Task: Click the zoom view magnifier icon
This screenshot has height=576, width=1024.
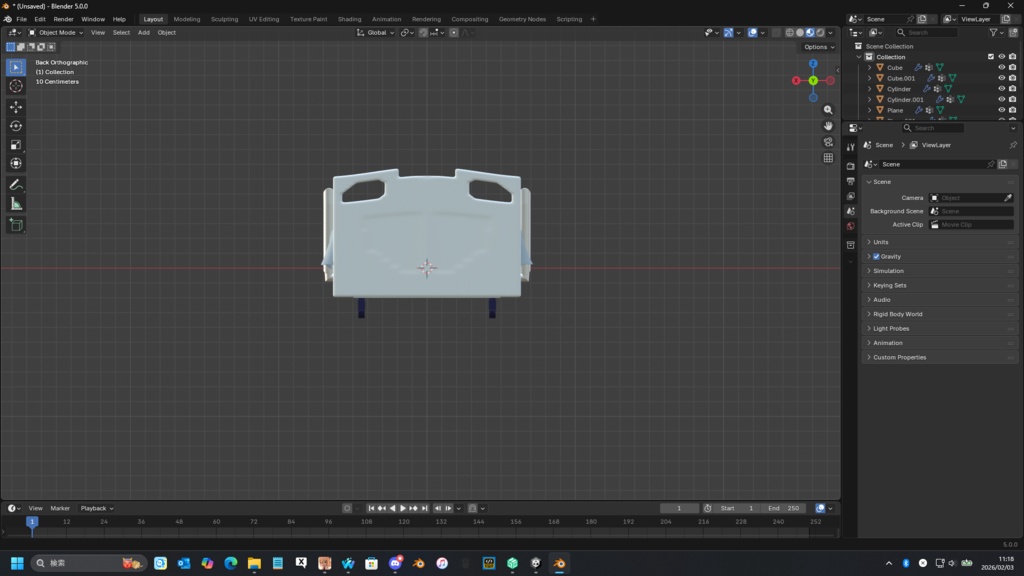Action: 828,110
